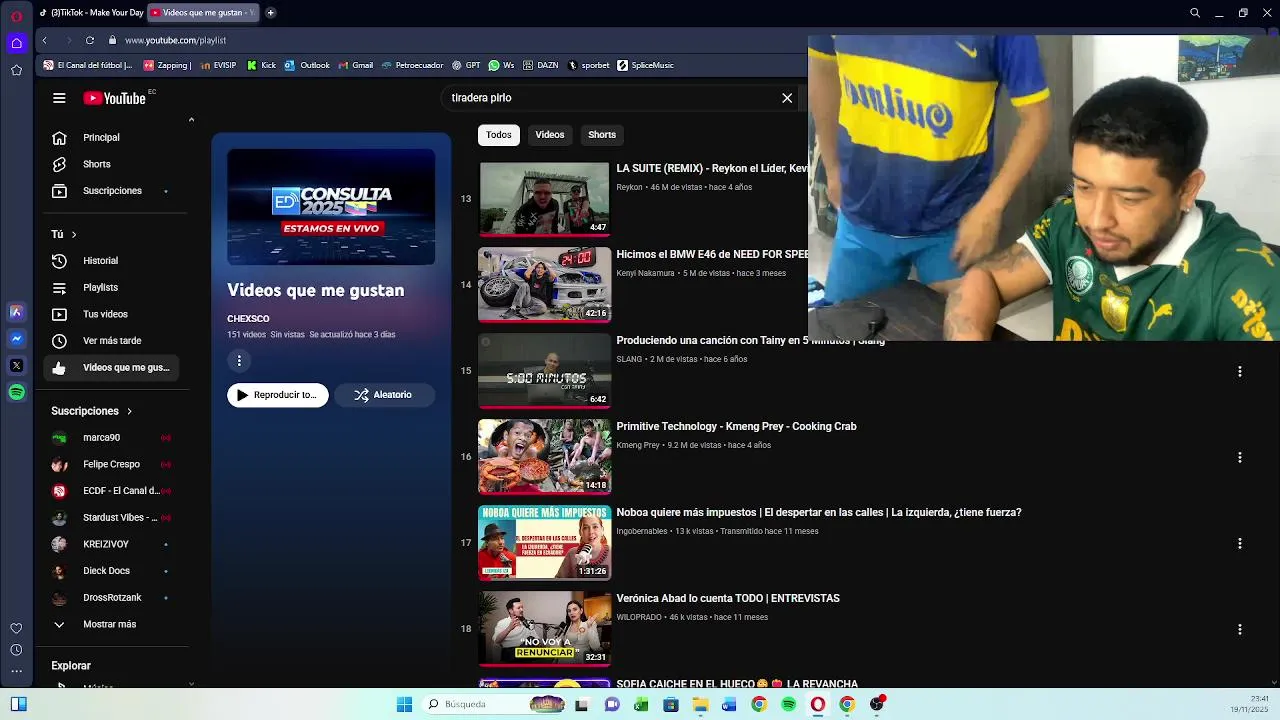The height and width of the screenshot is (720, 1280).
Task: Play LA SUITE (REMIX) video thumbnail
Action: pos(544,199)
